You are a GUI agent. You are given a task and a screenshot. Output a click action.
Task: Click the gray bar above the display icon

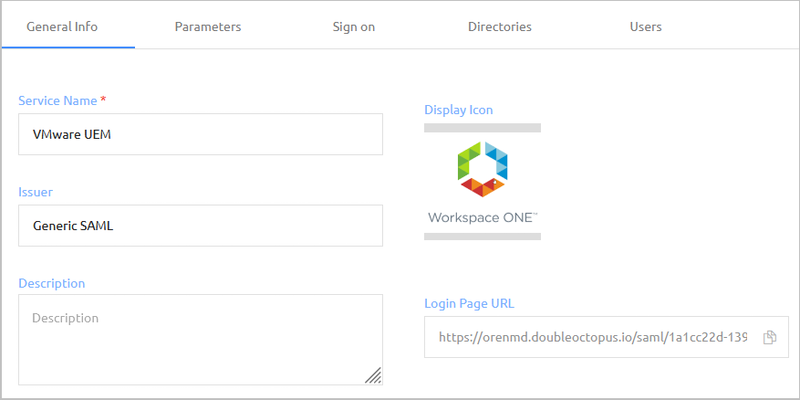482,128
